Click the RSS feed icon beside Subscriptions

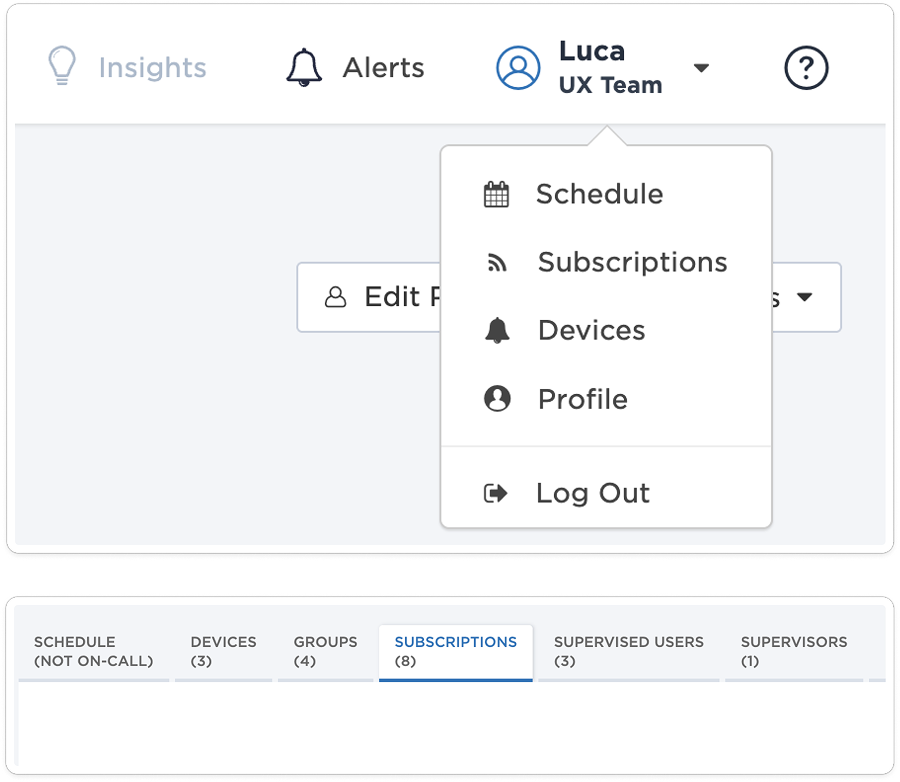496,263
